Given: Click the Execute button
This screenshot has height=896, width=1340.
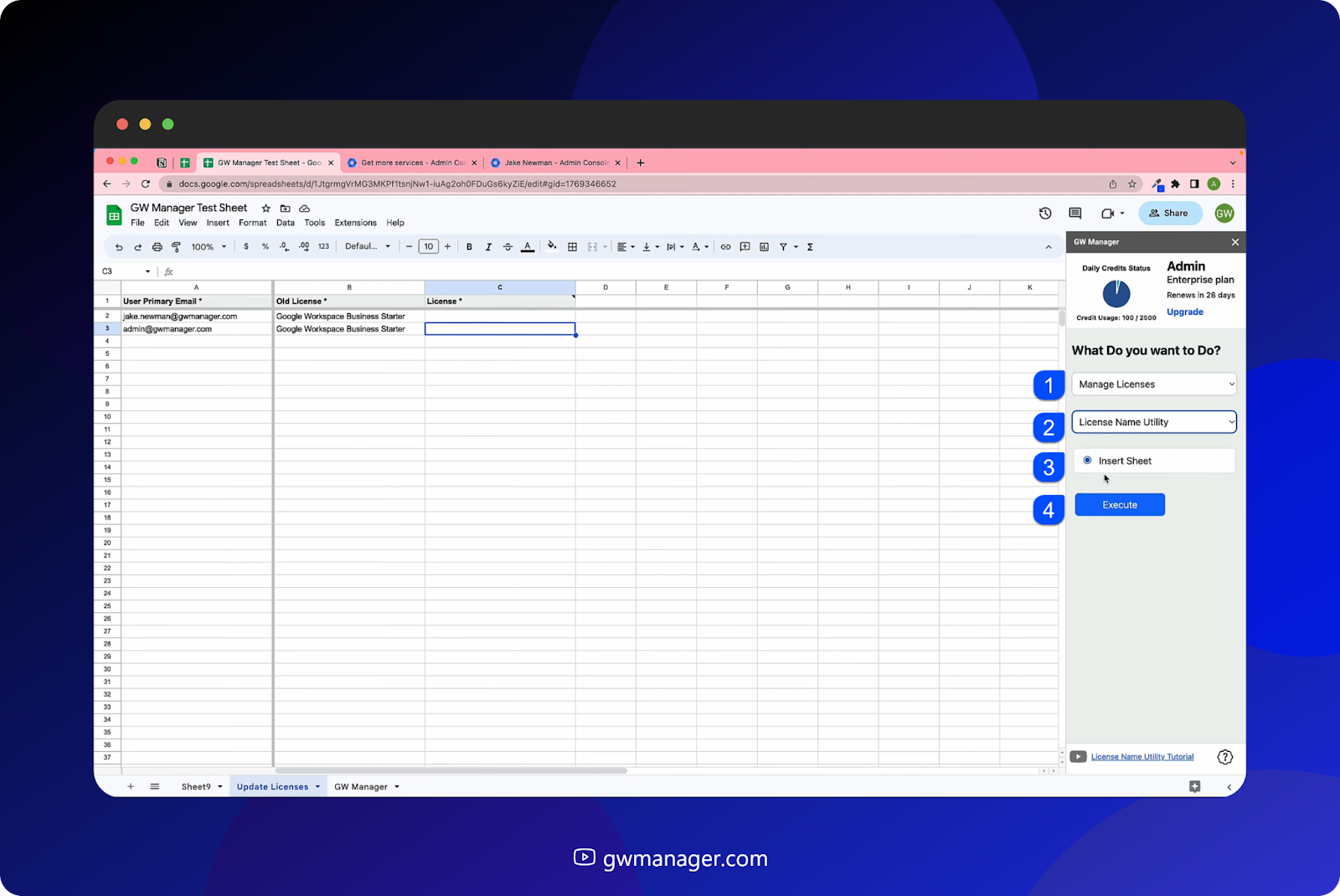Looking at the screenshot, I should click(1120, 505).
